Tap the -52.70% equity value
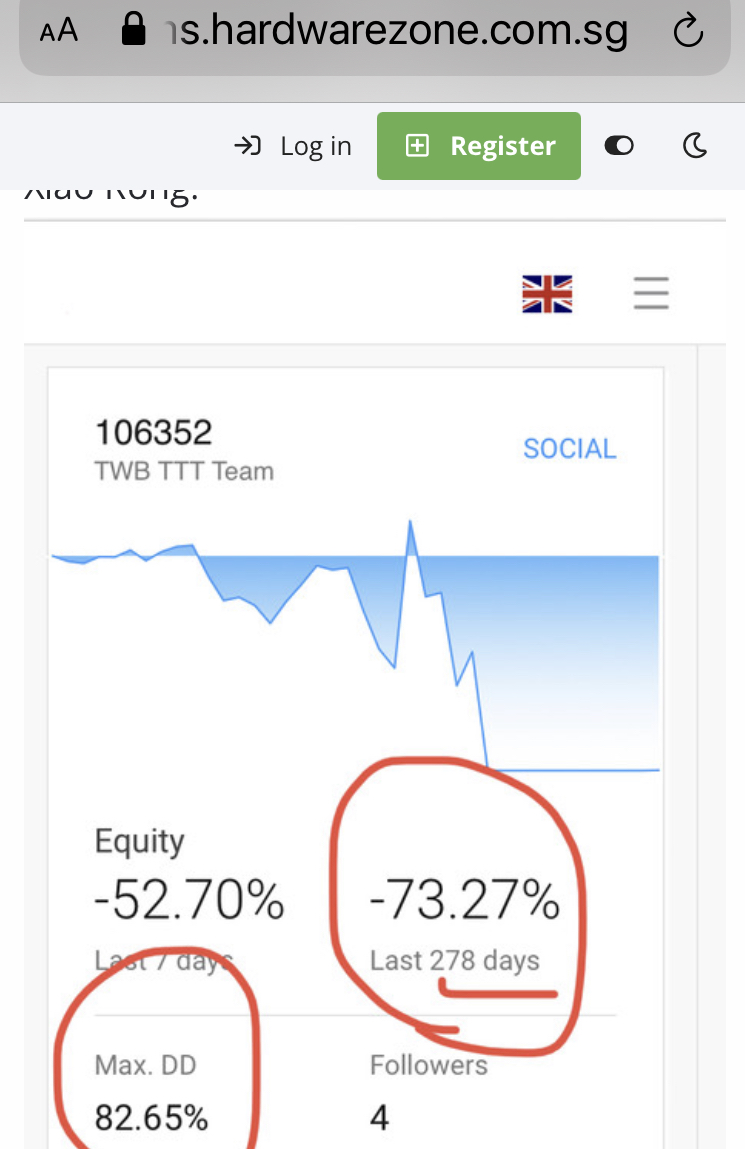This screenshot has width=745, height=1149. coord(189,900)
